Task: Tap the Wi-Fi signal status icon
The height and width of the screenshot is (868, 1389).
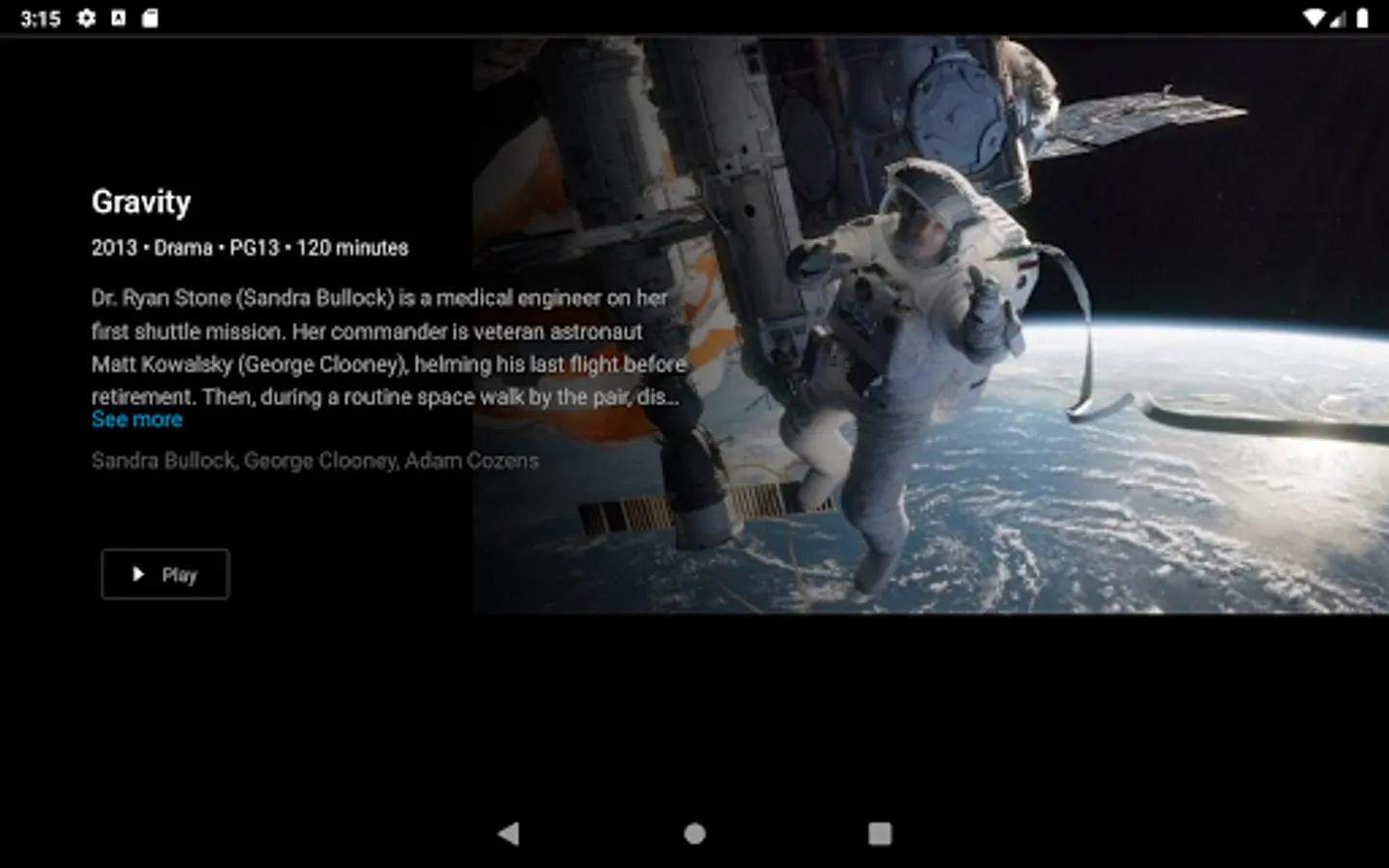Action: point(1313,17)
